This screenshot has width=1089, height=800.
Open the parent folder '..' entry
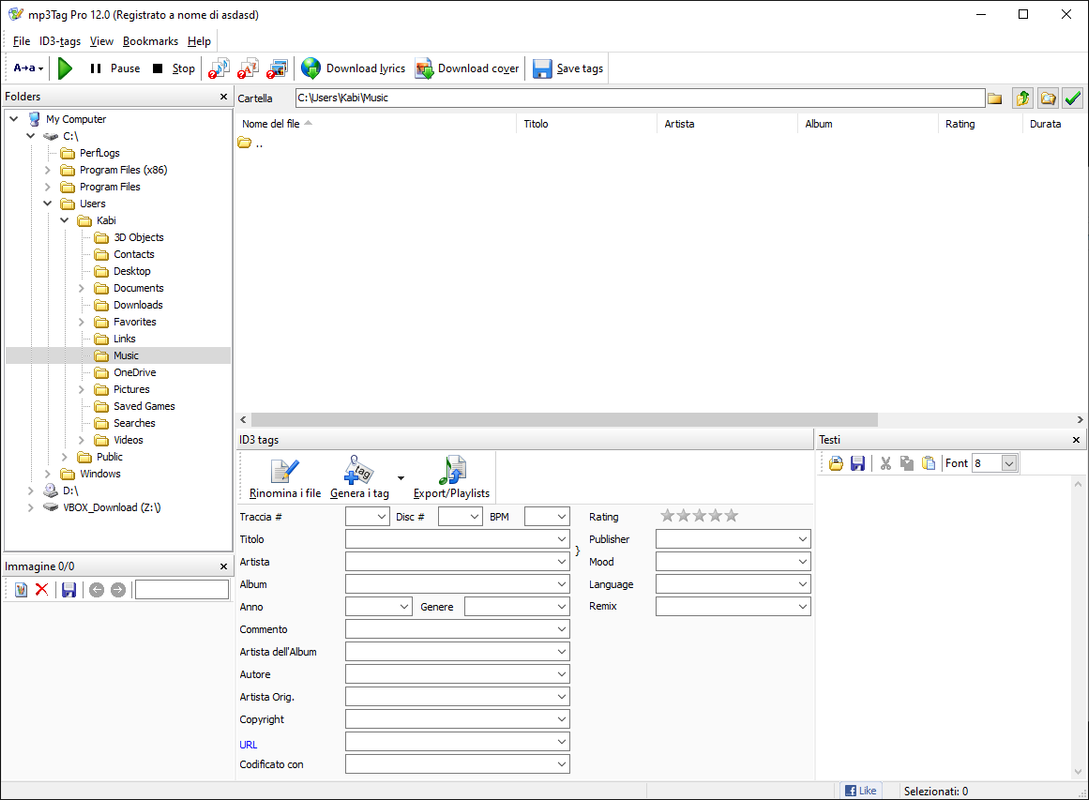250,144
